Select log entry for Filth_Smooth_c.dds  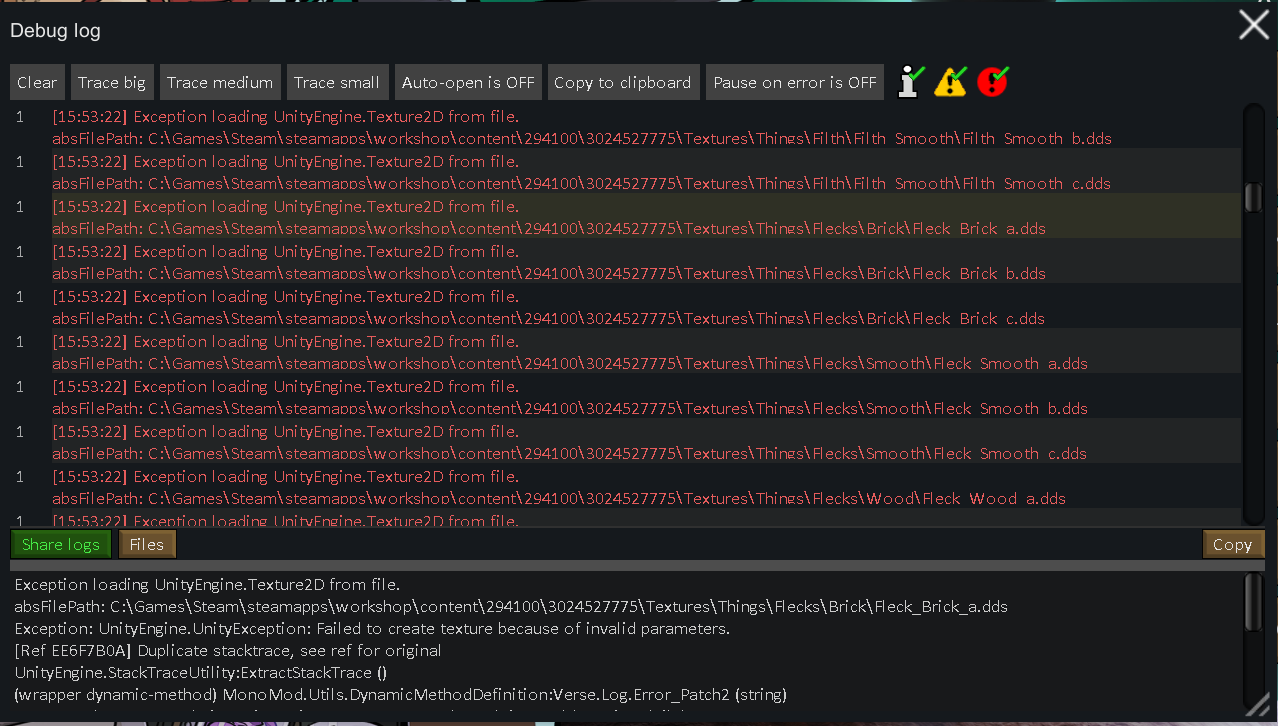point(625,171)
